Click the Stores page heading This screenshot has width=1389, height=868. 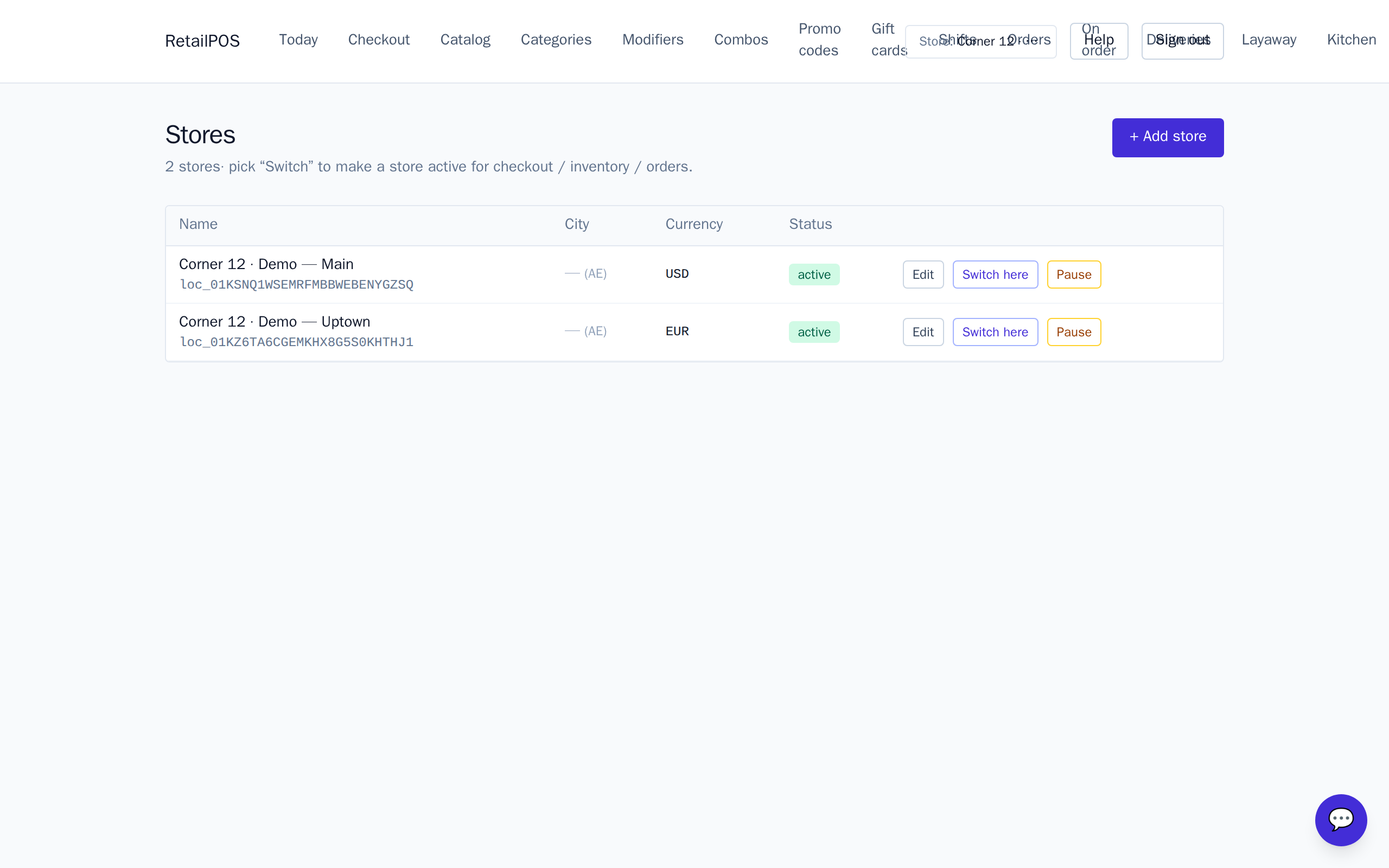pos(200,135)
